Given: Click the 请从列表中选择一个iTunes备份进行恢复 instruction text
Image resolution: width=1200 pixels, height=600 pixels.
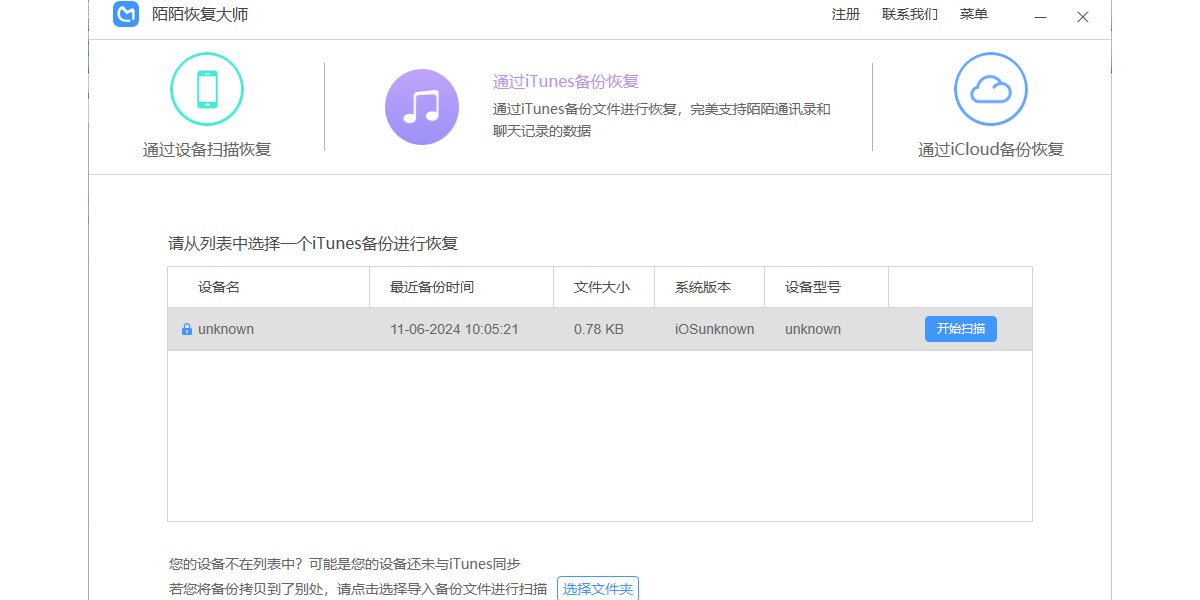Looking at the screenshot, I should [x=313, y=243].
